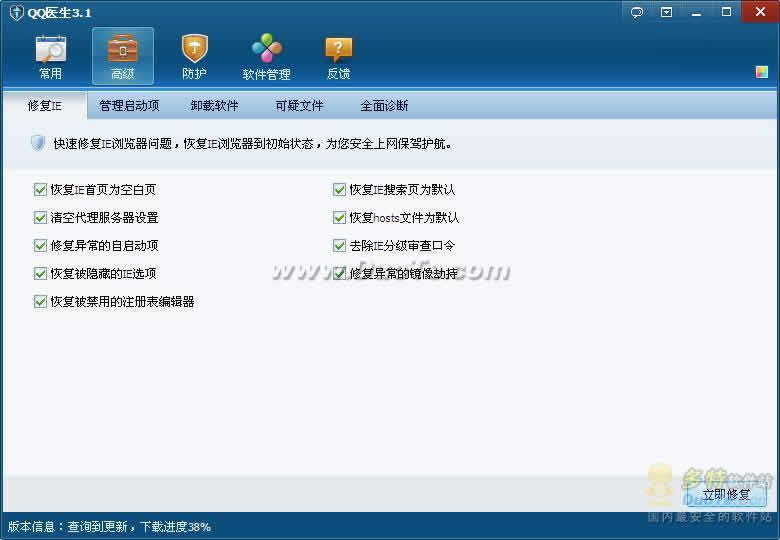Viewport: 780px width, 540px height.
Task: Open the title bar dropdown menu icon
Action: point(666,12)
